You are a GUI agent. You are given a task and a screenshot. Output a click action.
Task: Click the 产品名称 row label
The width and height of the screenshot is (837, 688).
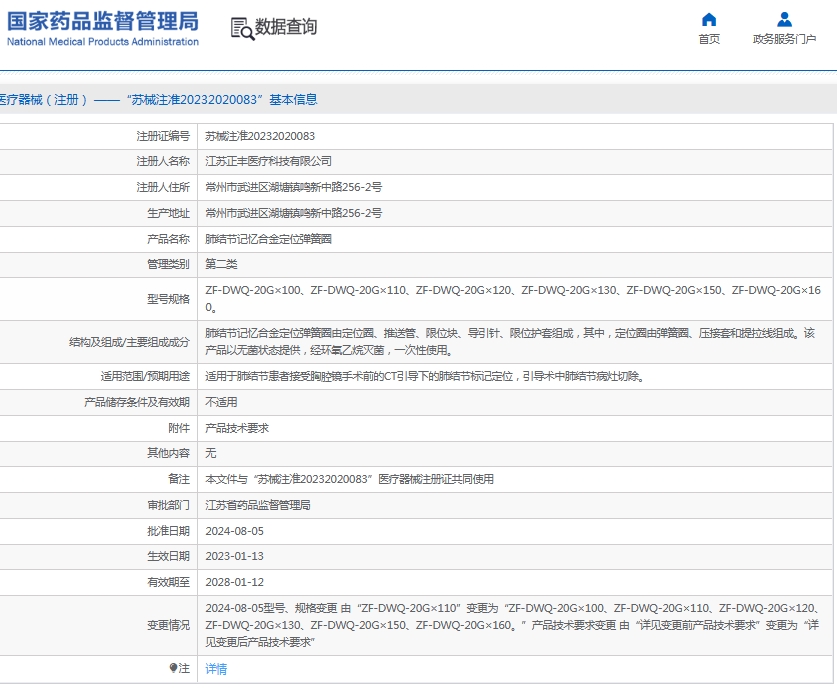pyautogui.click(x=169, y=239)
